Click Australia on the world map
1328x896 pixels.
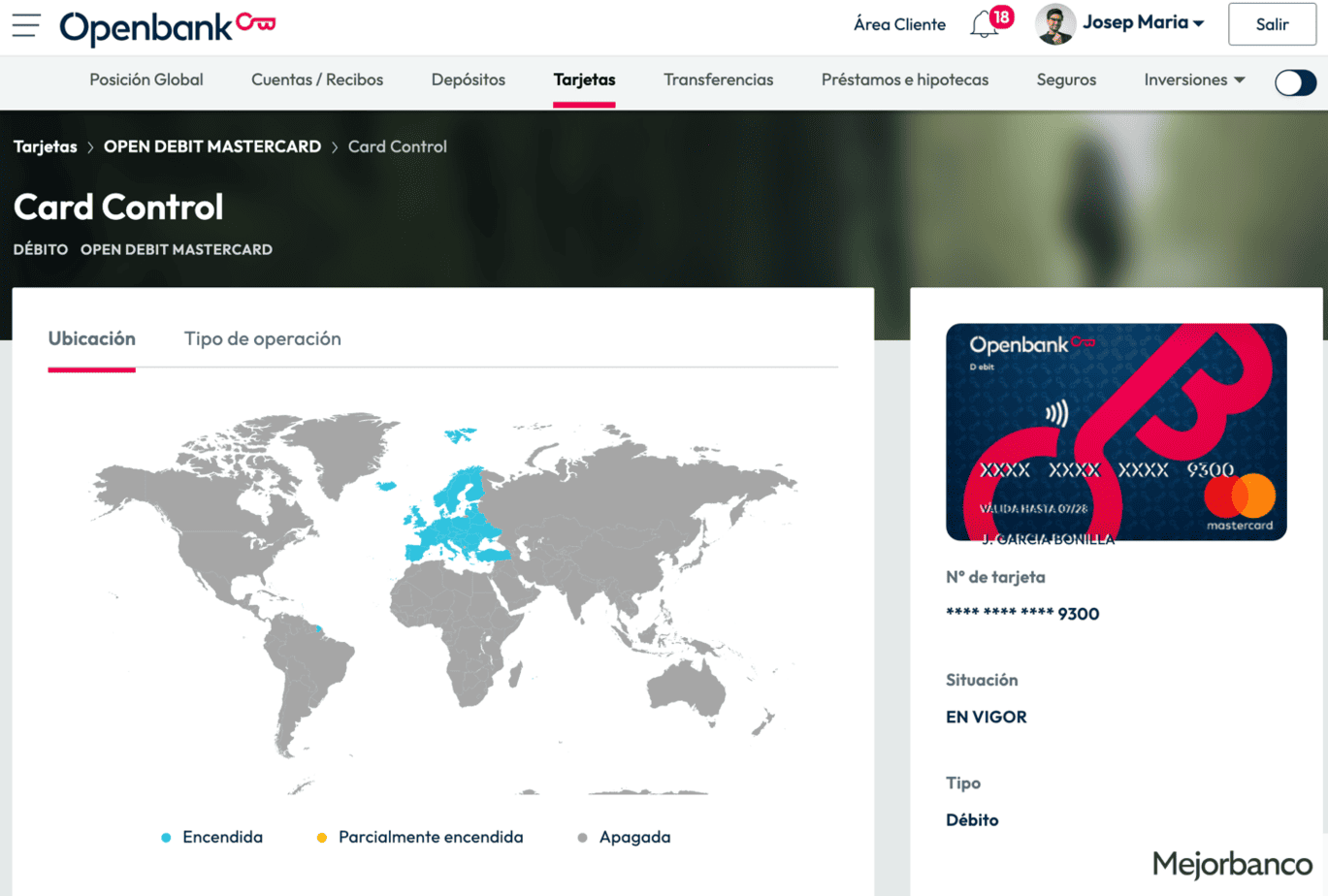[687, 688]
